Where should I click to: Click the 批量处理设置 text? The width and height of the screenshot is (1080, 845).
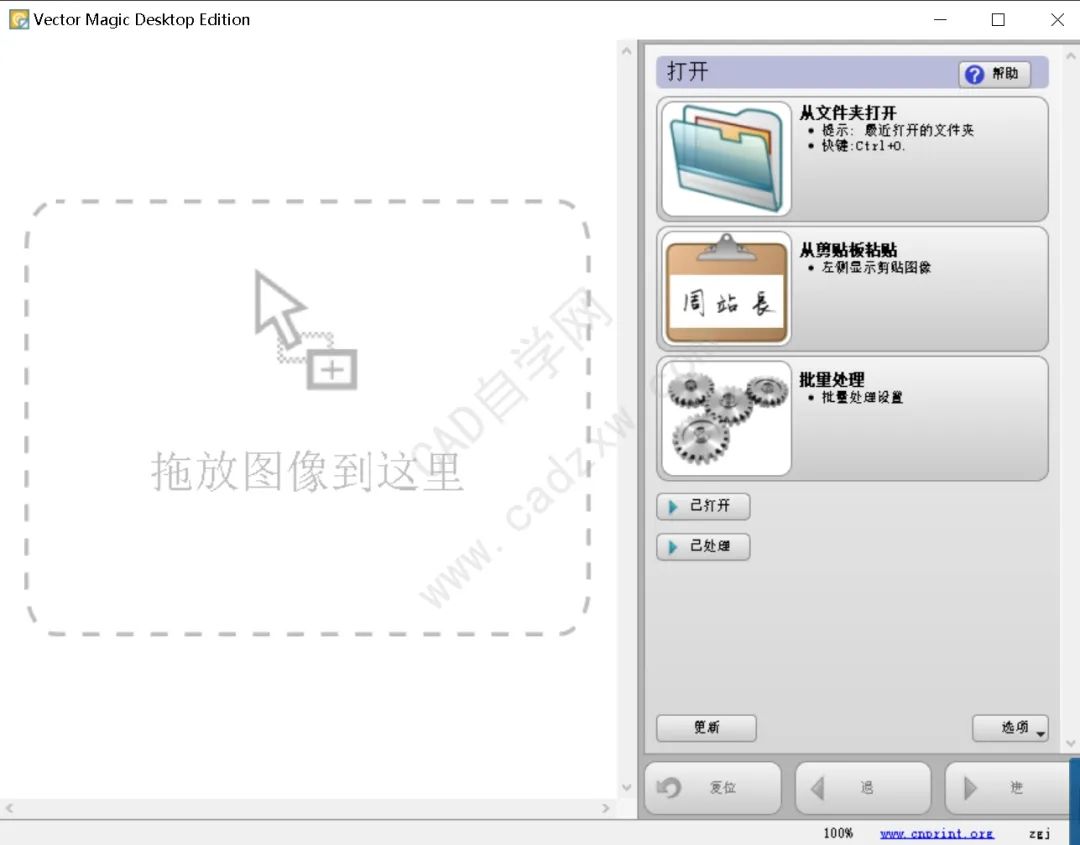[862, 397]
